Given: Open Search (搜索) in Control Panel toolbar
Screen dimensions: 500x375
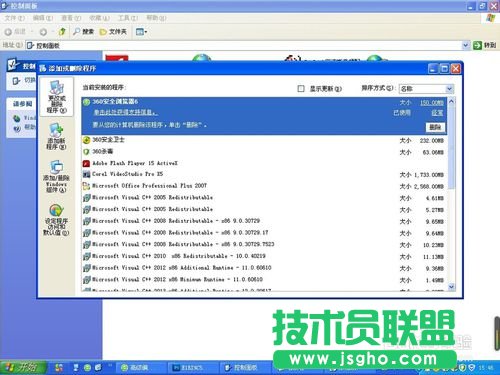Looking at the screenshot, I should 84,32.
